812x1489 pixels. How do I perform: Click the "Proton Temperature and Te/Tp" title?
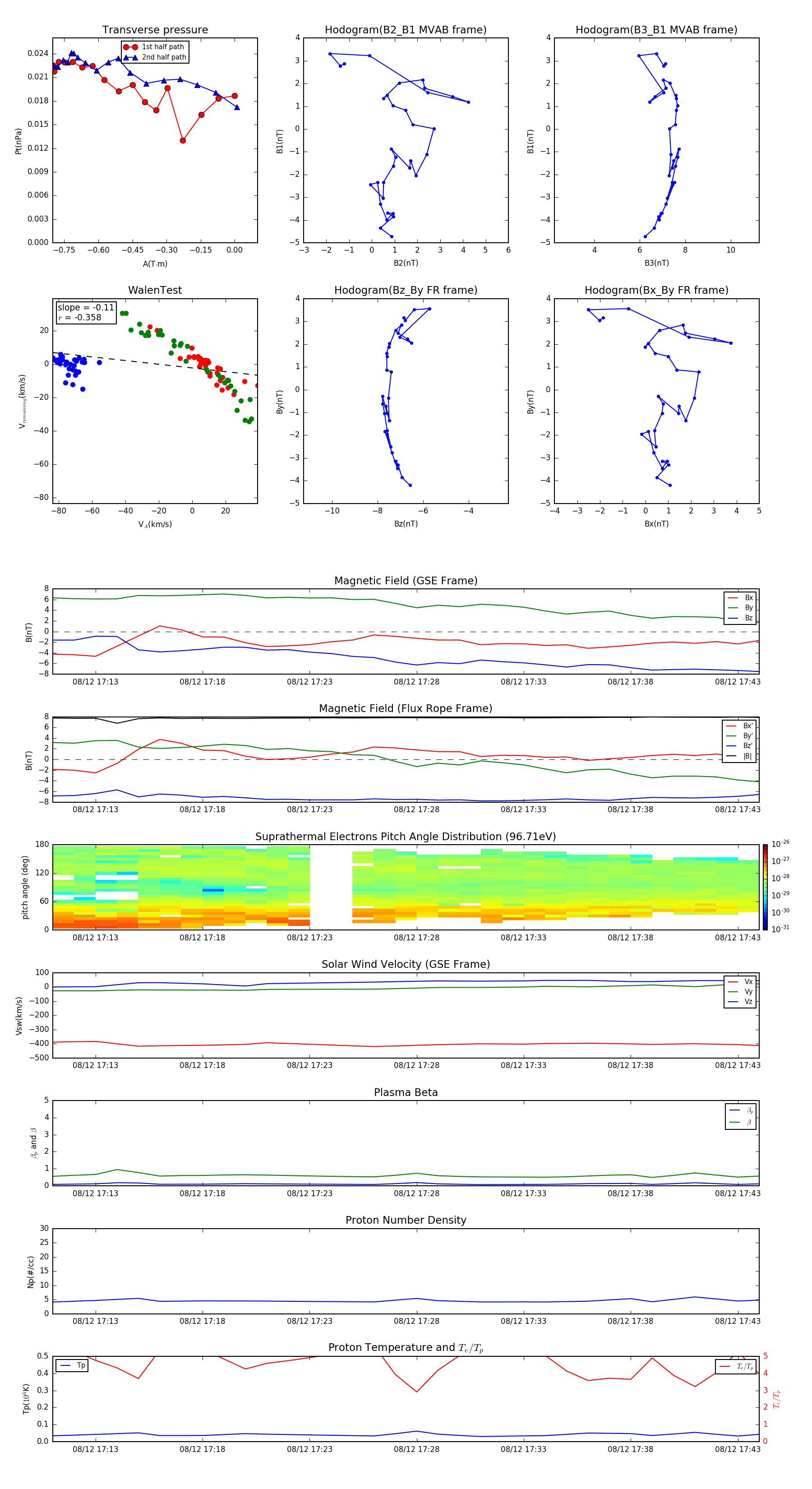pyautogui.click(x=406, y=1347)
